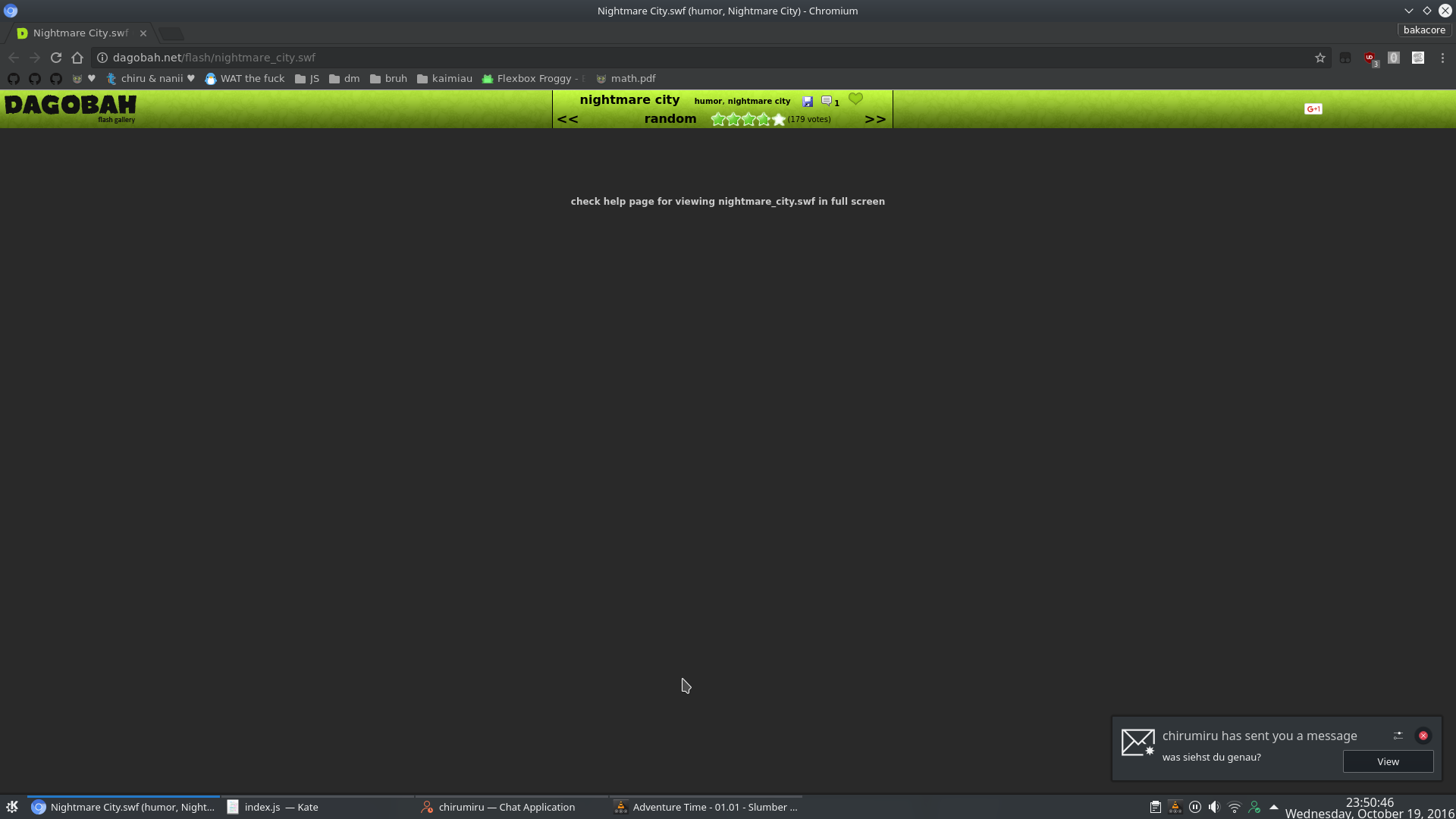Viewport: 1456px width, 819px height.
Task: Open green contact status tray icon
Action: pyautogui.click(x=1254, y=807)
